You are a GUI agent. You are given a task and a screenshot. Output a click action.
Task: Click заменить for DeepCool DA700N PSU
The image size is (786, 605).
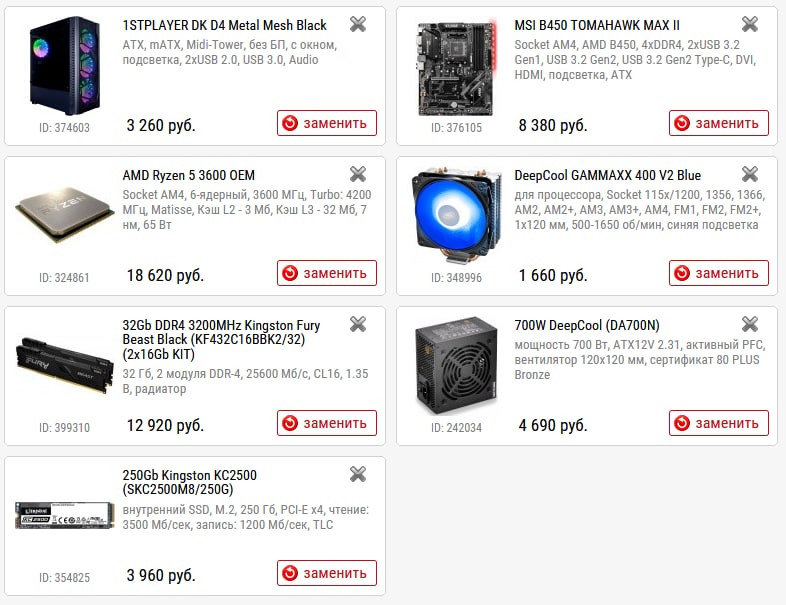click(719, 423)
